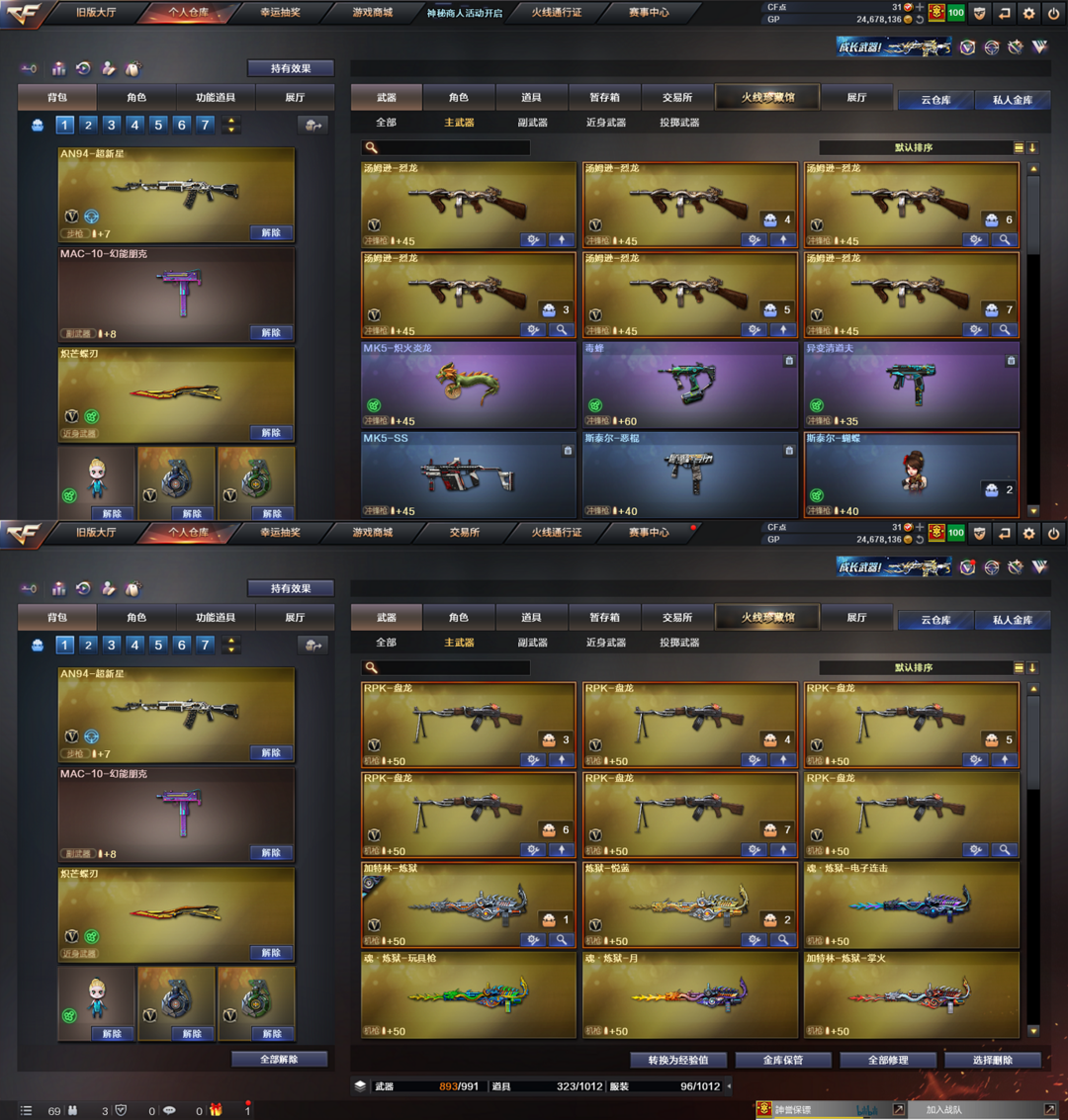Image resolution: width=1068 pixels, height=1120 pixels.
Task: Click the lock icon on 异变清道夫 card
Action: coord(1011,361)
